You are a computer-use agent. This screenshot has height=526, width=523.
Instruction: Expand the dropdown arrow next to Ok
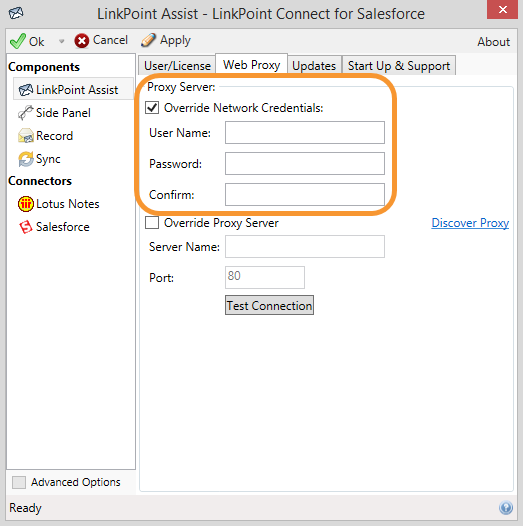tap(61, 42)
